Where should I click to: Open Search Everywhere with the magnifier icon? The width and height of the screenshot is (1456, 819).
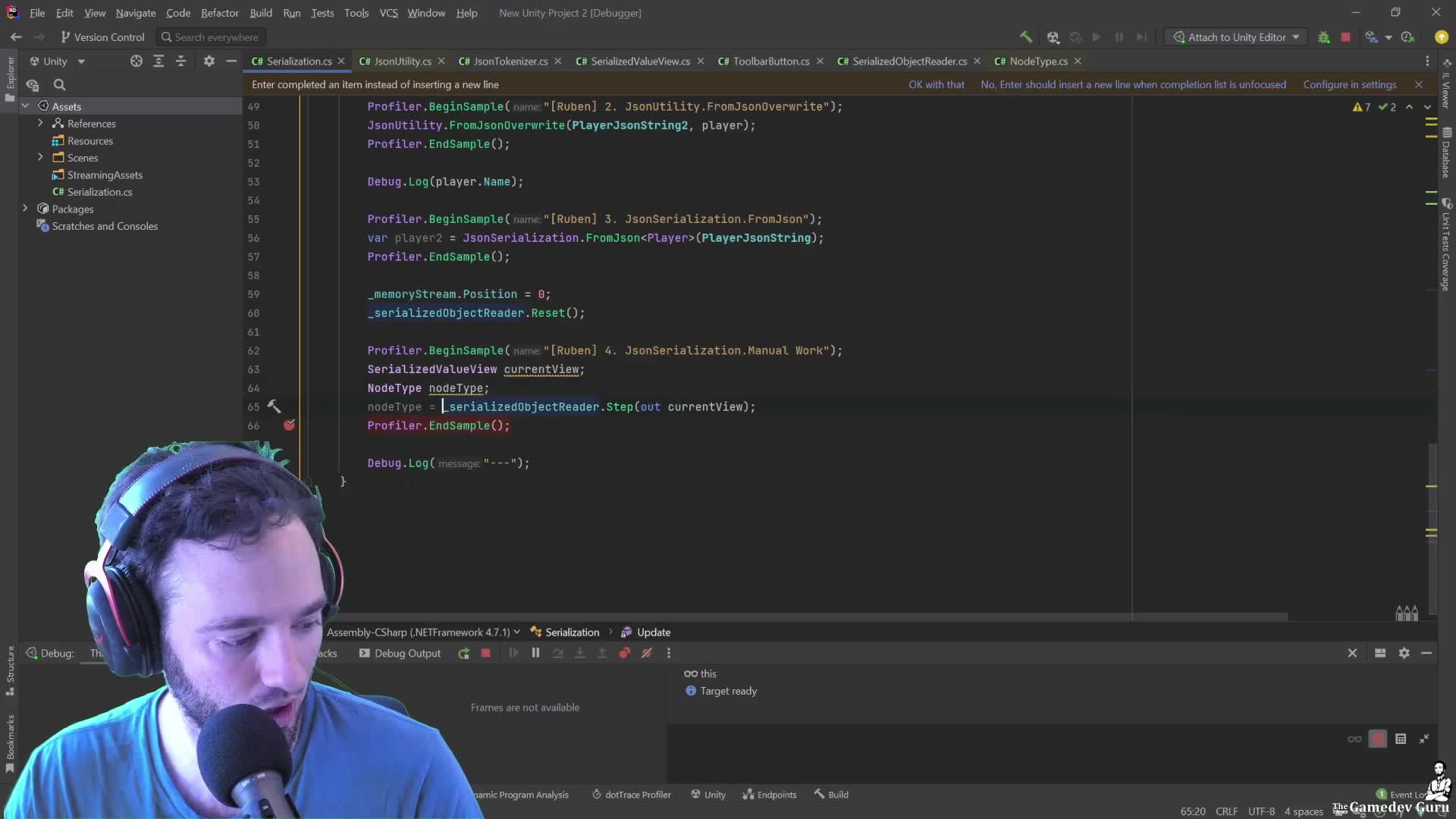166,36
